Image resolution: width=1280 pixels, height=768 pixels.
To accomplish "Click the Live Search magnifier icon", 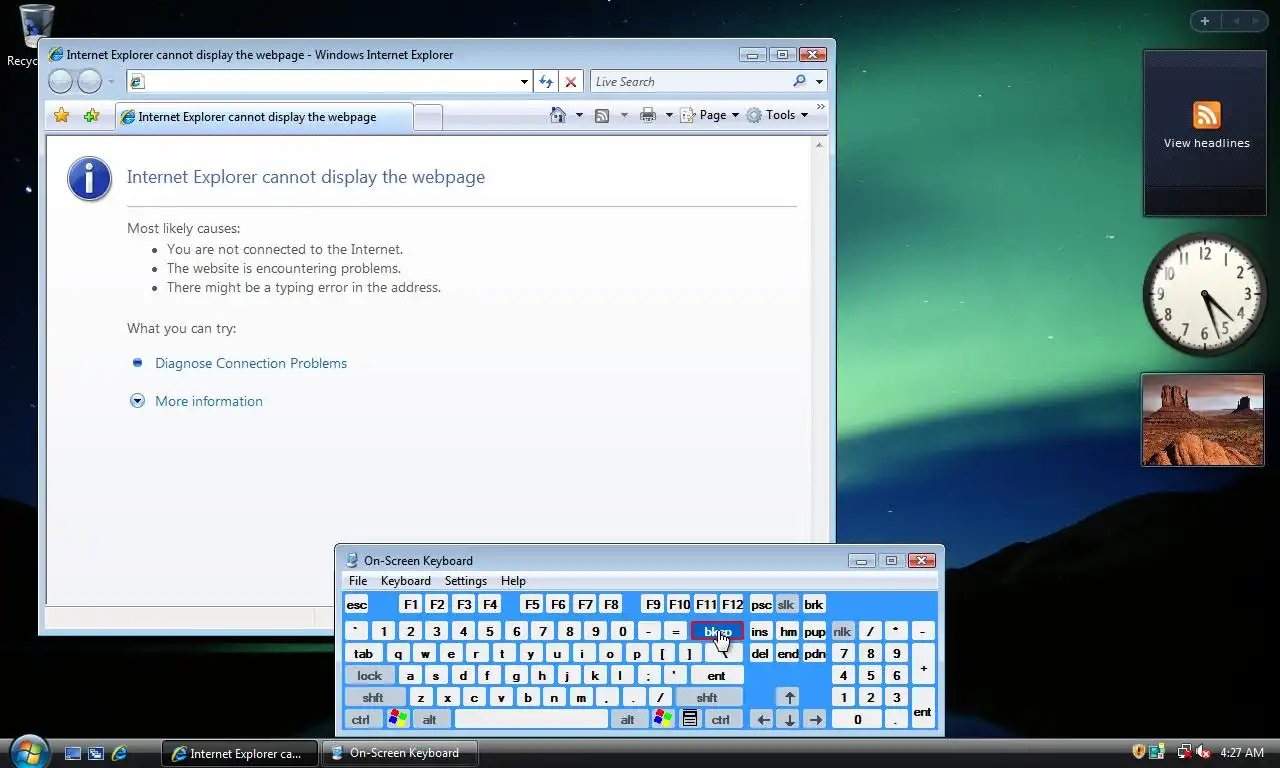I will coord(799,82).
